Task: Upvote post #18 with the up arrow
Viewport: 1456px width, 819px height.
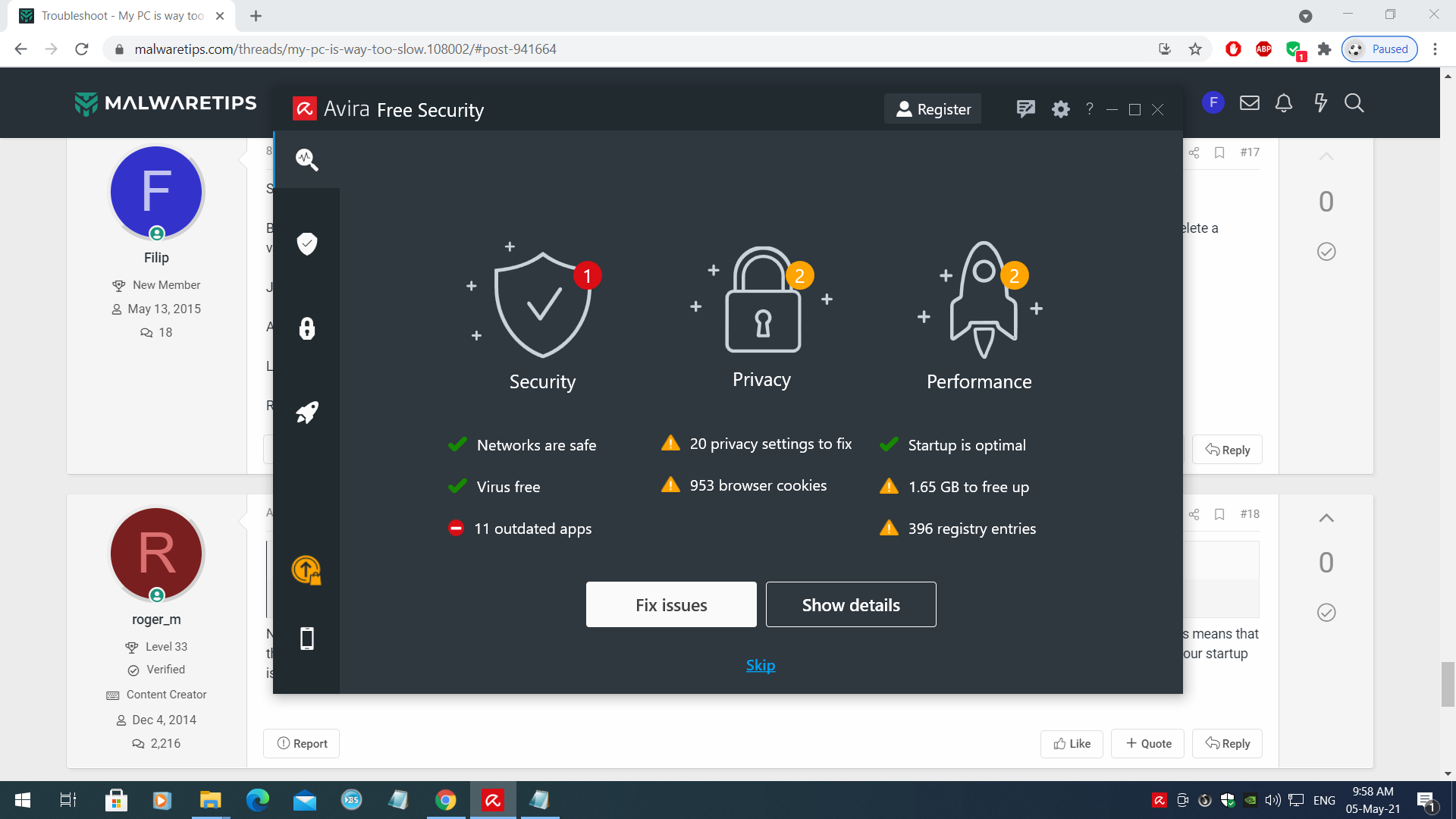Action: coord(1326,519)
